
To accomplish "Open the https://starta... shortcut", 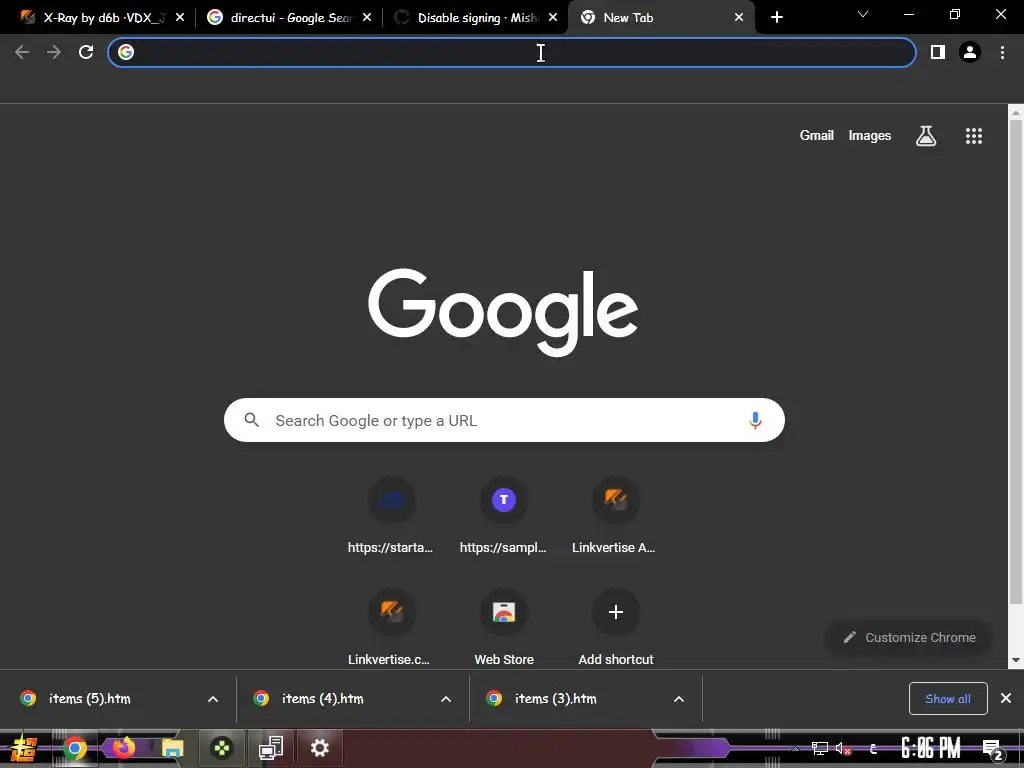I will click(391, 516).
